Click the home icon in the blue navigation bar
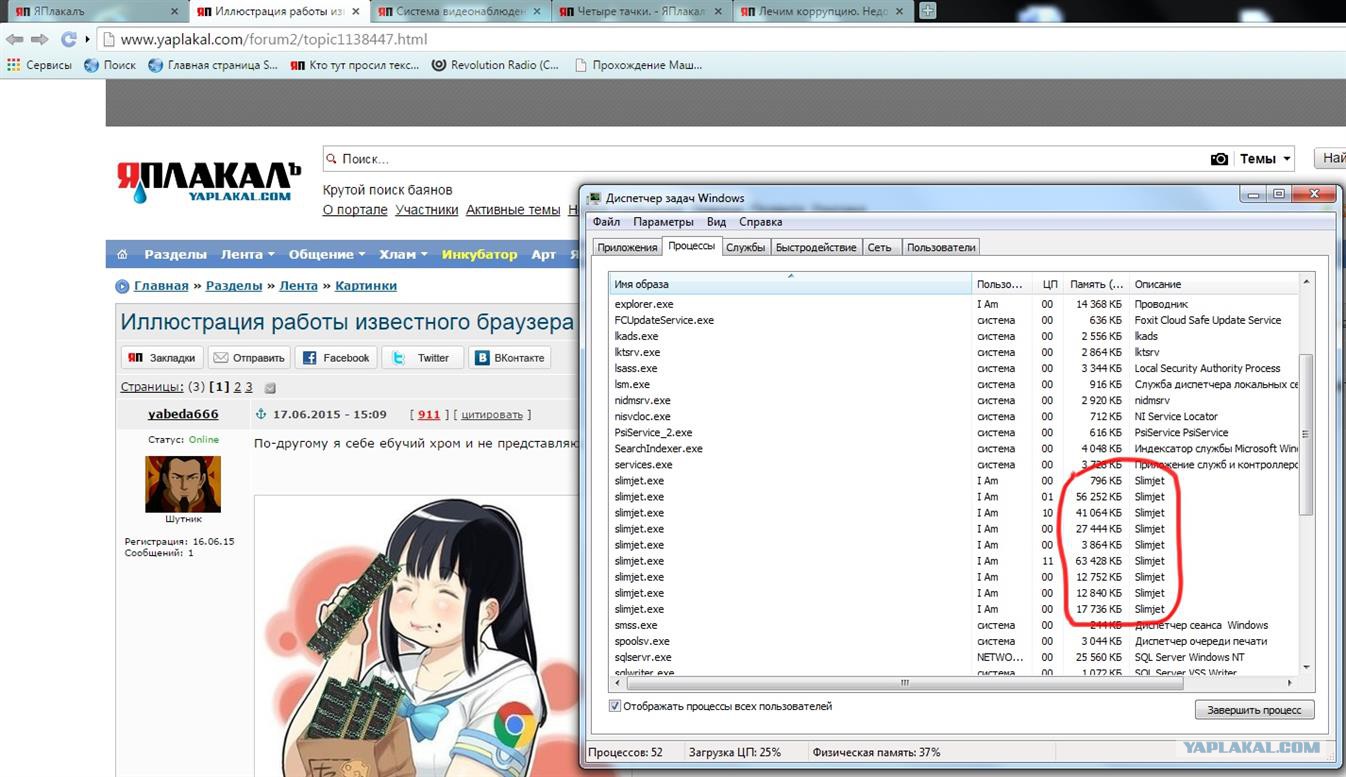The image size is (1346, 777). [x=122, y=254]
